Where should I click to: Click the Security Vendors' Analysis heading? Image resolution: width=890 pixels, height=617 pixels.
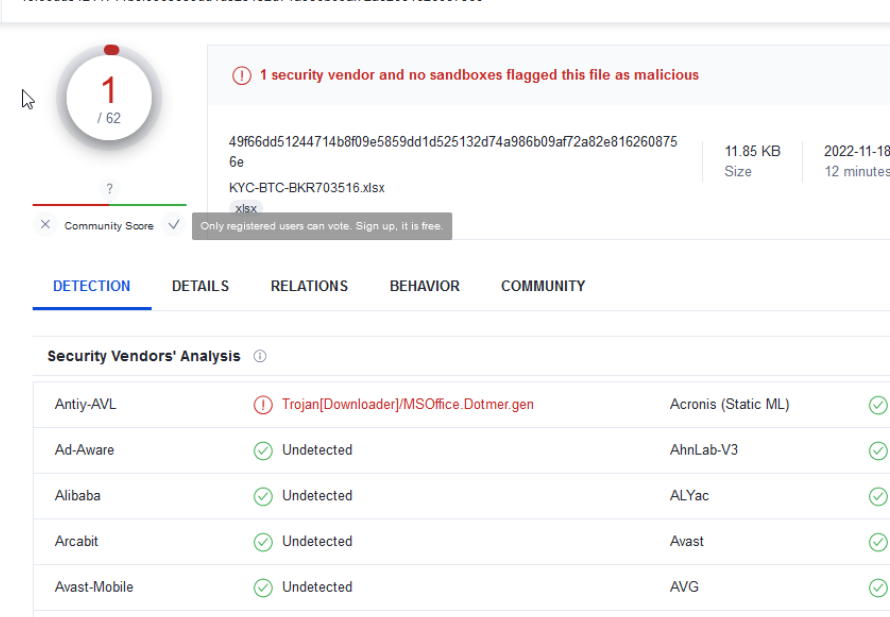[144, 356]
